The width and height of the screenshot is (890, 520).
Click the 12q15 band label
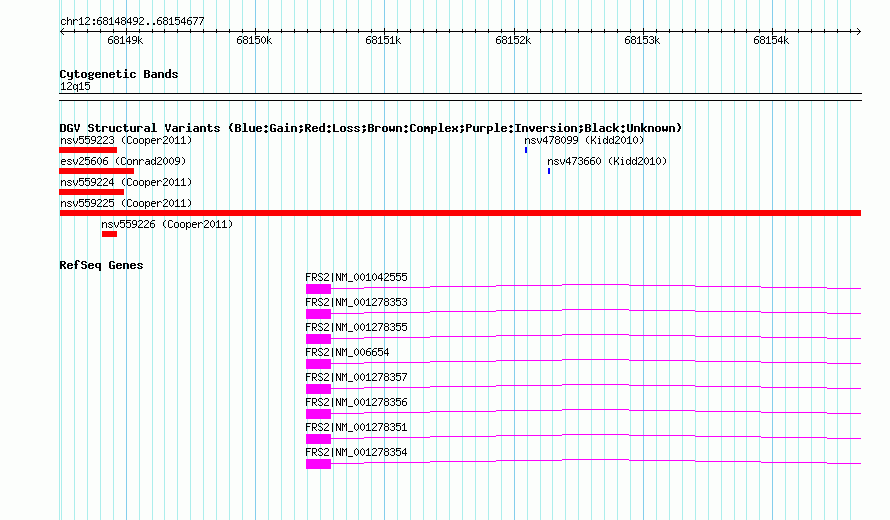[75, 86]
